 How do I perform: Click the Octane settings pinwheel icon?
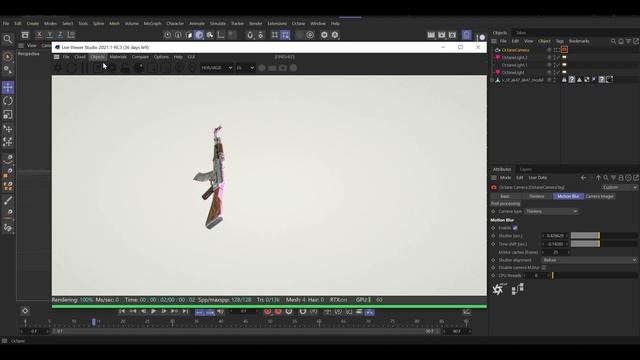tap(498, 289)
